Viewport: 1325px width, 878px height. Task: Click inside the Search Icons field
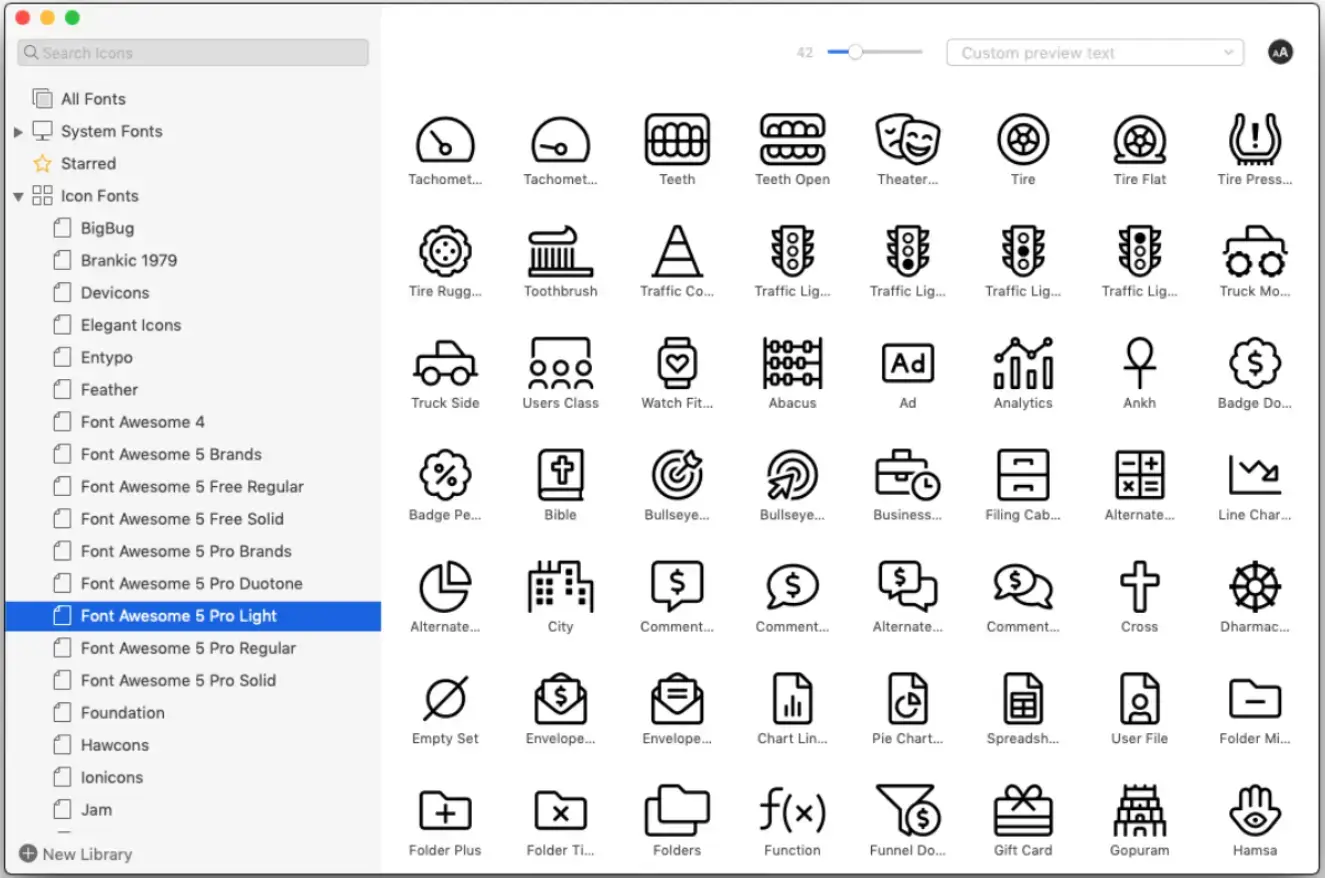pyautogui.click(x=192, y=52)
